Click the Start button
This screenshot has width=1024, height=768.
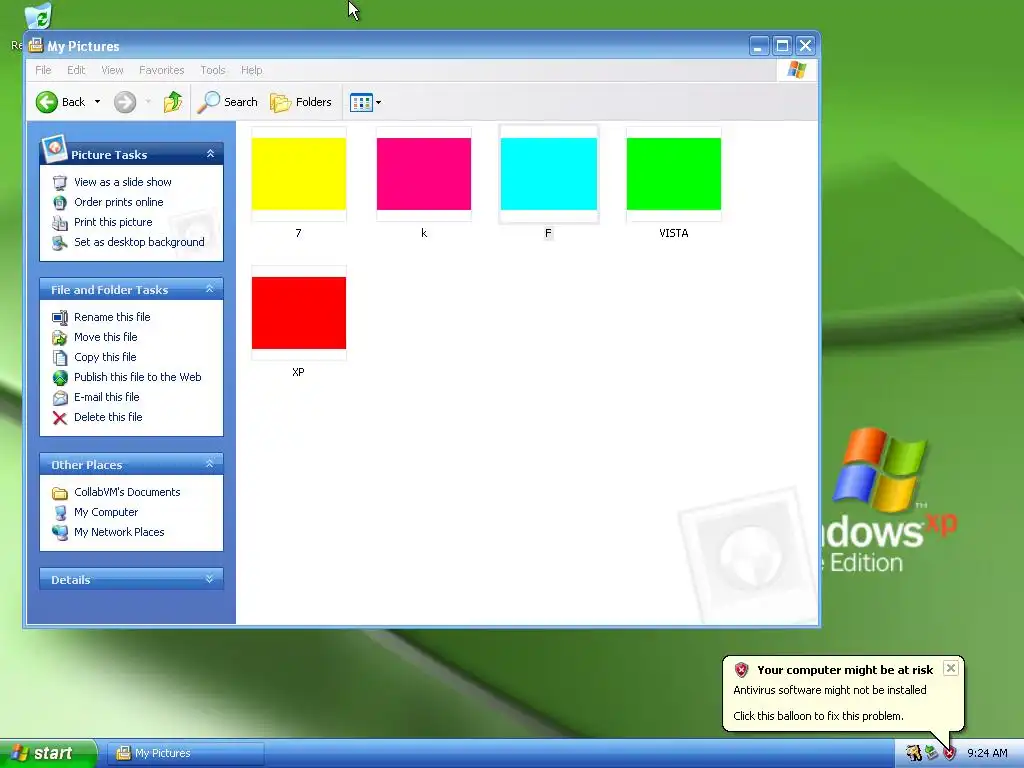48,753
